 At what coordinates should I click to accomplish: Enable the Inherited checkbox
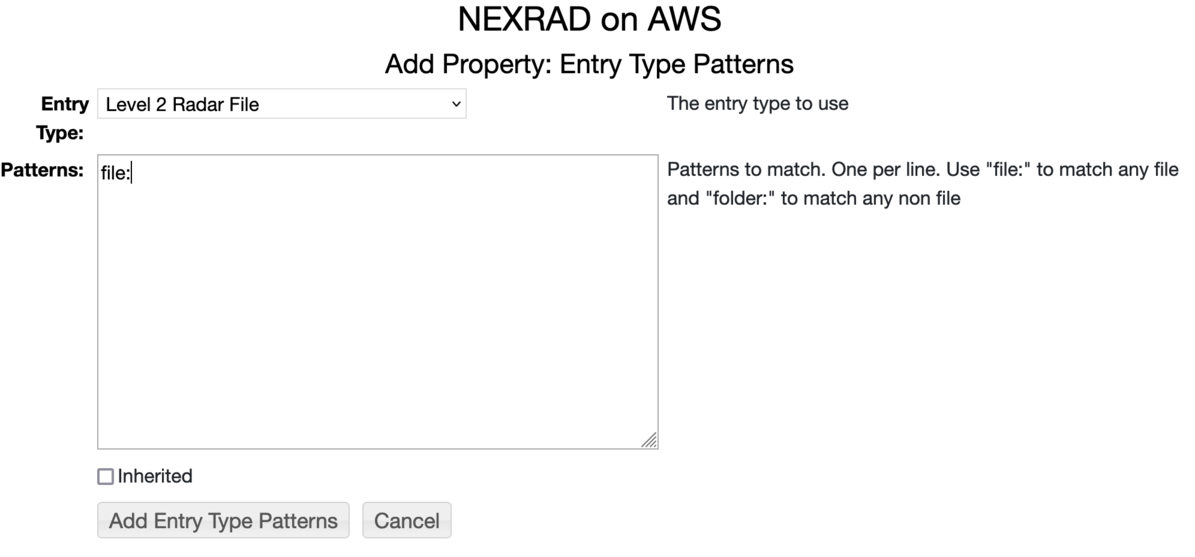coord(105,477)
